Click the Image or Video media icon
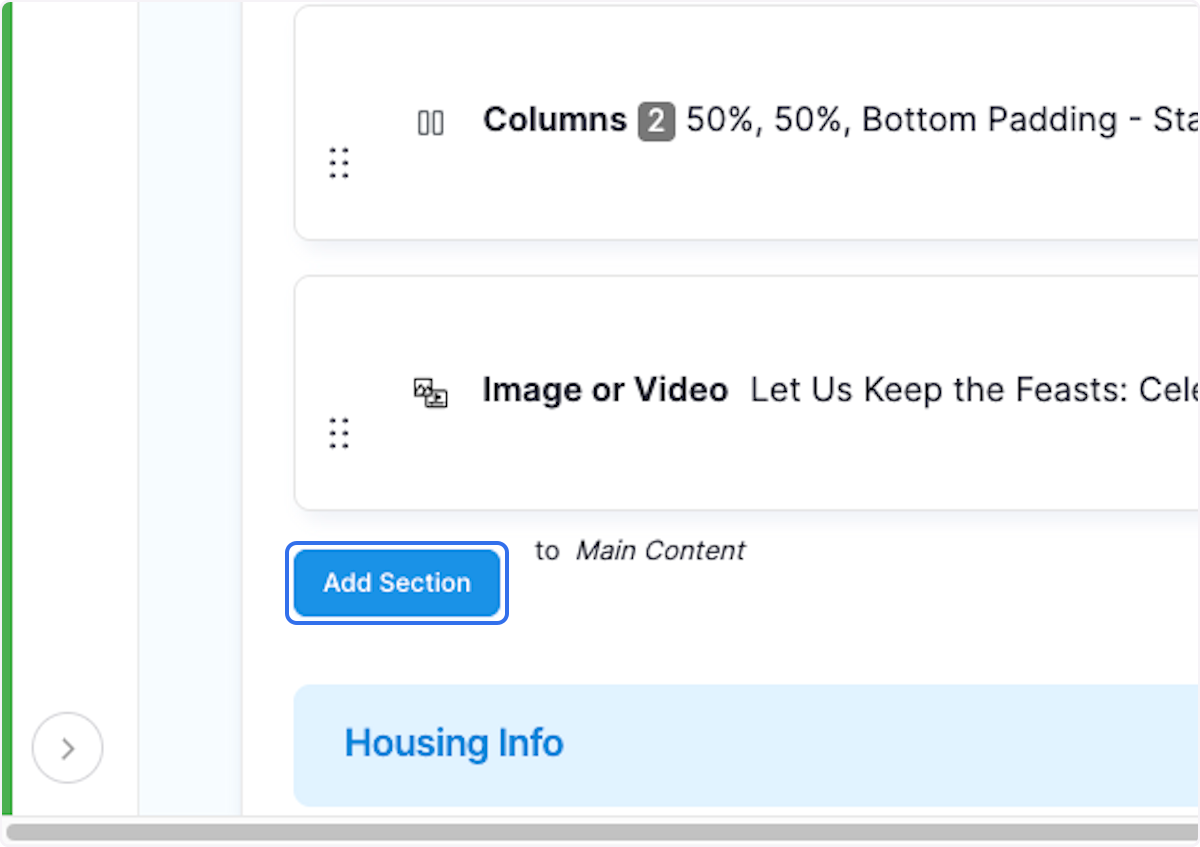The image size is (1200, 847). point(430,392)
